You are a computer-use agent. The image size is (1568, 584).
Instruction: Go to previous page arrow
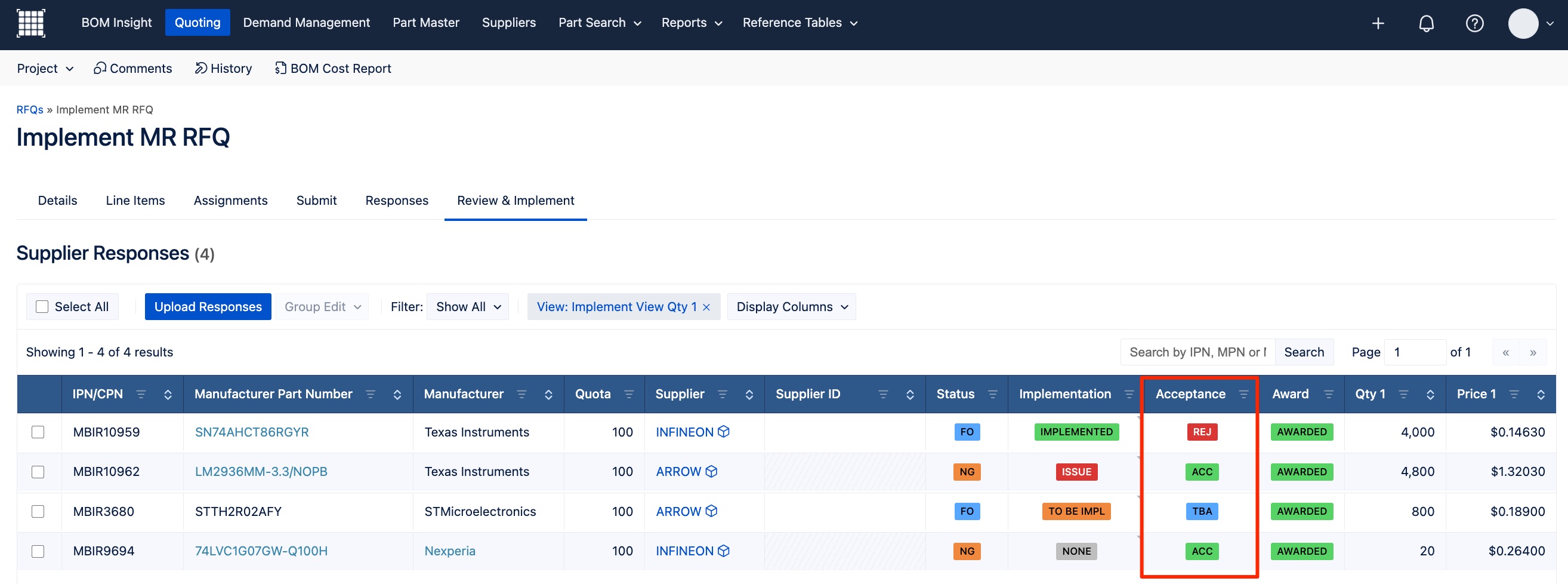click(1505, 352)
